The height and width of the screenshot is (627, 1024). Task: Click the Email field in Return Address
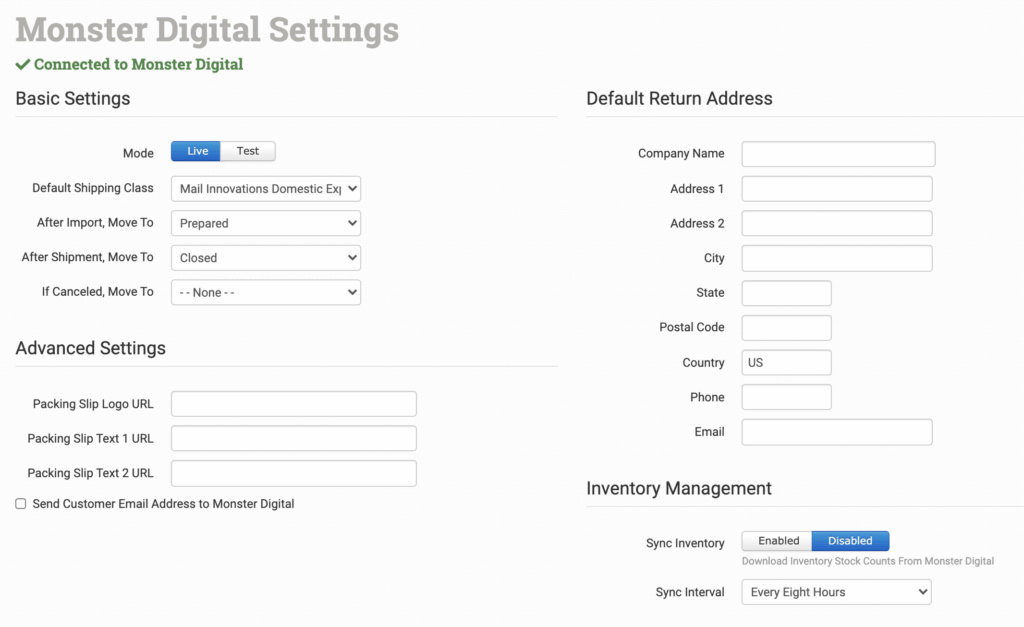click(836, 432)
